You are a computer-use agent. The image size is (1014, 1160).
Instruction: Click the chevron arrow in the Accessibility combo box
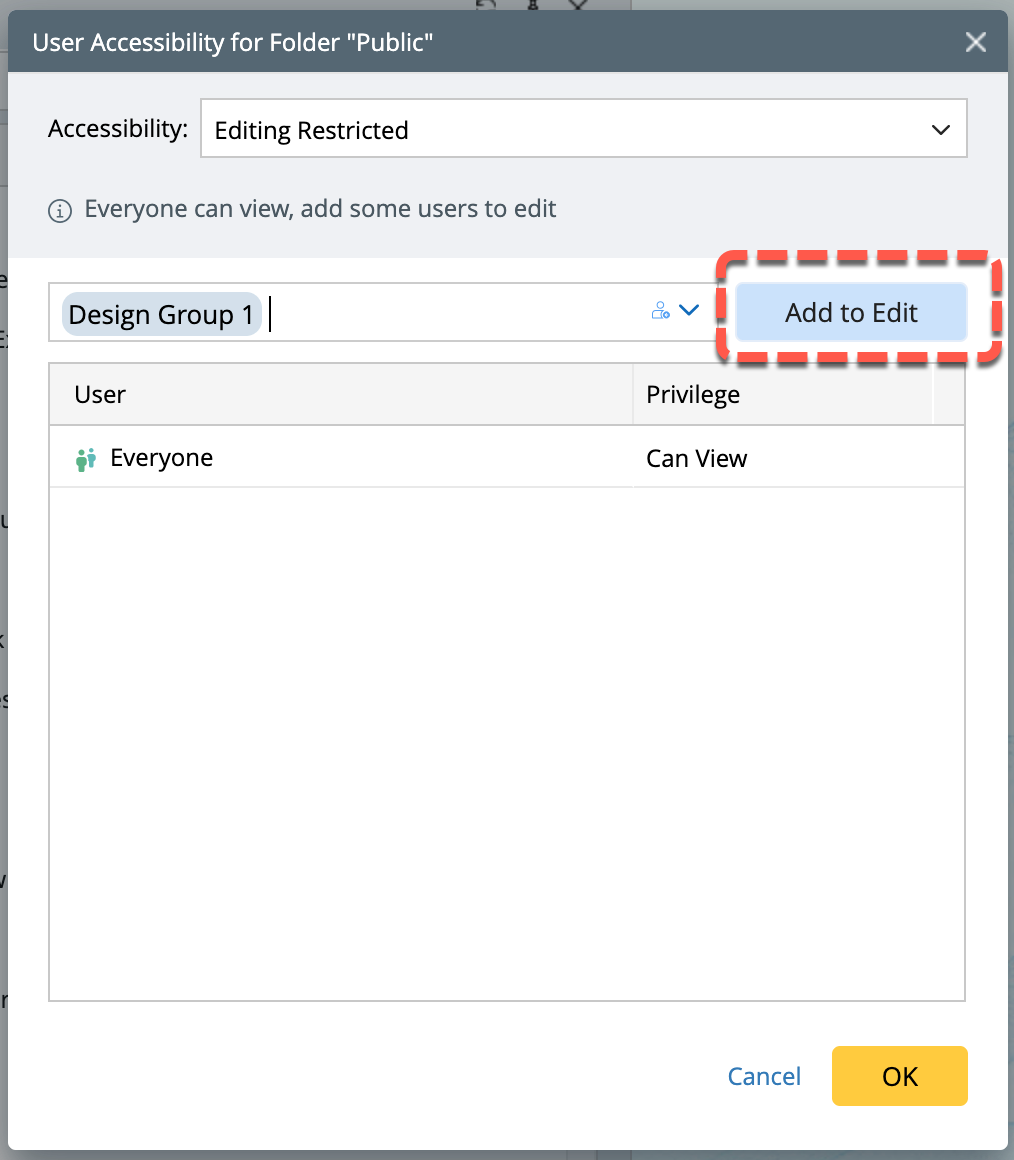tap(940, 130)
